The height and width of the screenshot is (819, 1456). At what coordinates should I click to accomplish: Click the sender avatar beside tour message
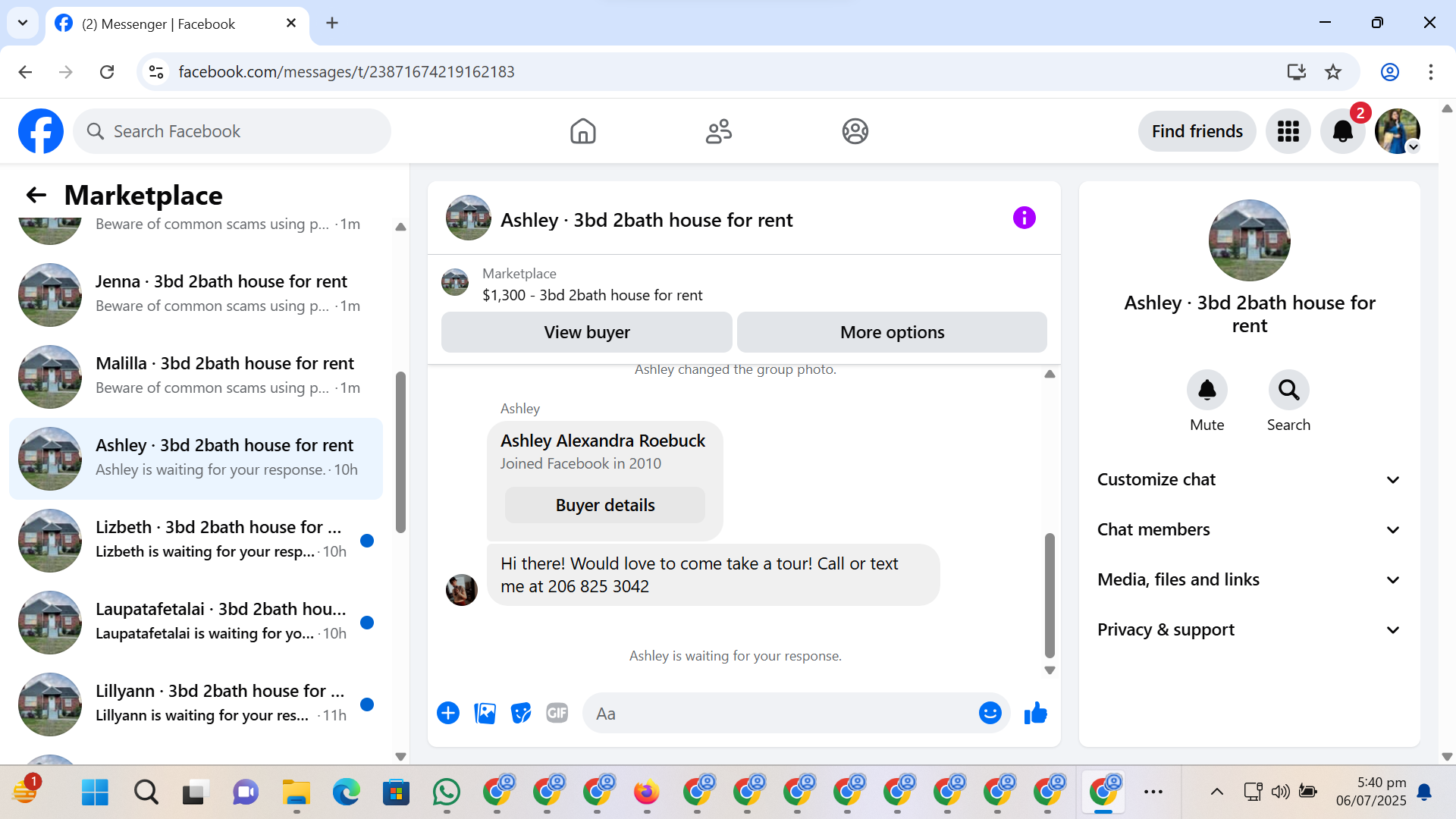461,589
